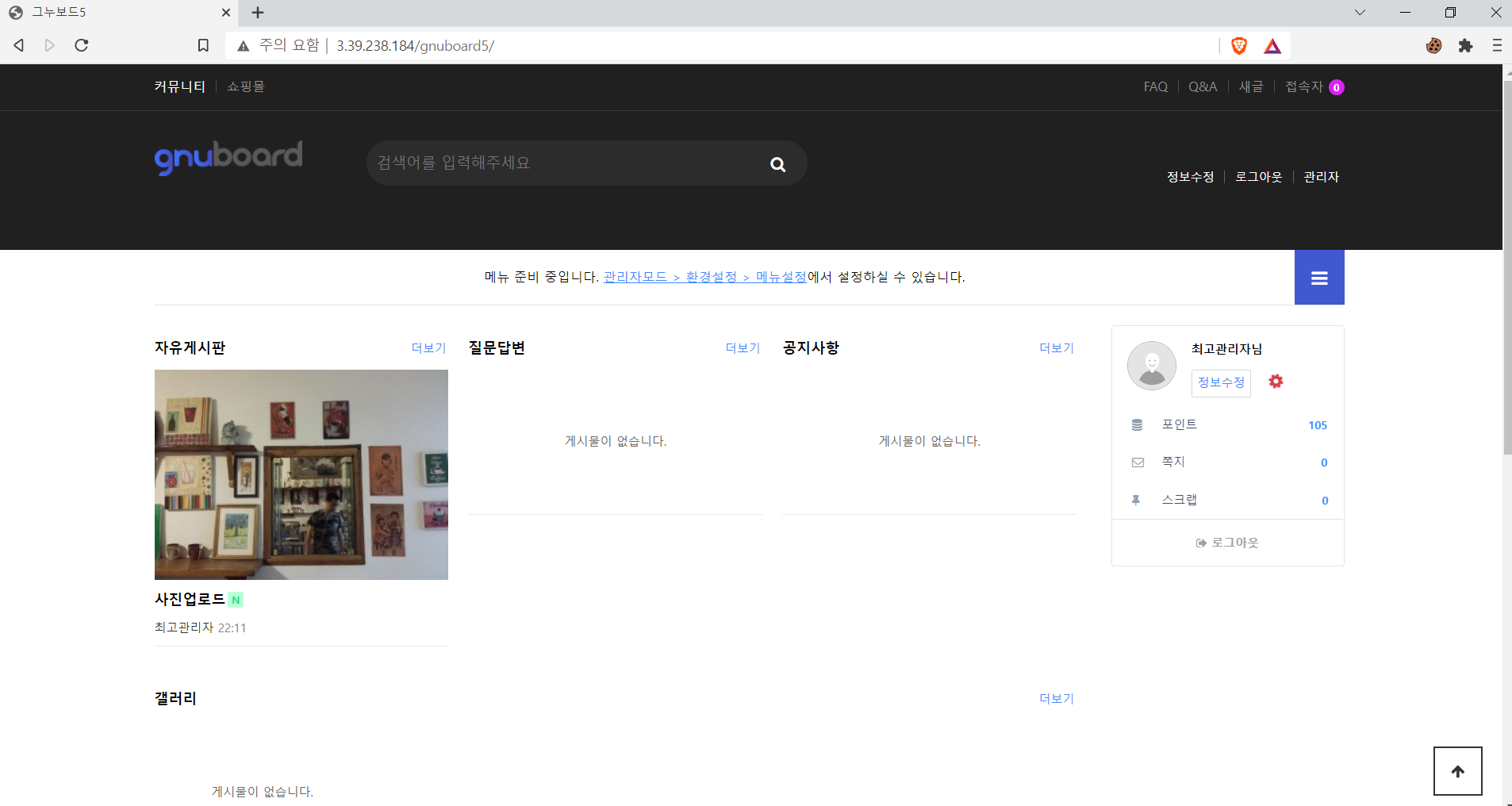1512x806 pixels.
Task: Click the browser address bar URL
Action: 415,46
